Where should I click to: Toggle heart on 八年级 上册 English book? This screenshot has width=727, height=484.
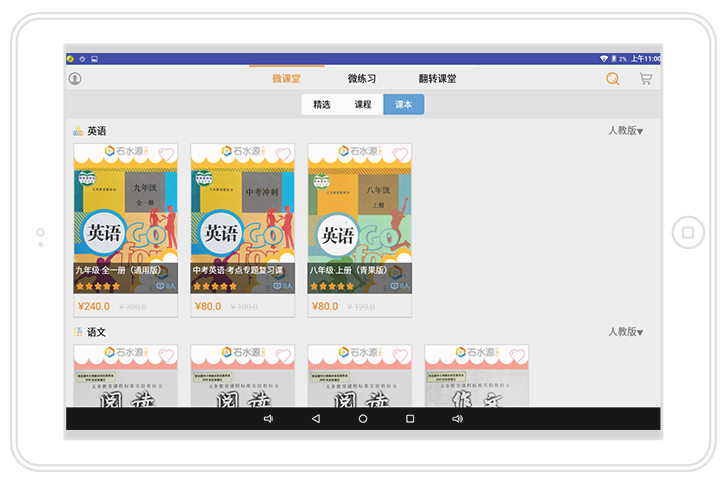click(400, 154)
